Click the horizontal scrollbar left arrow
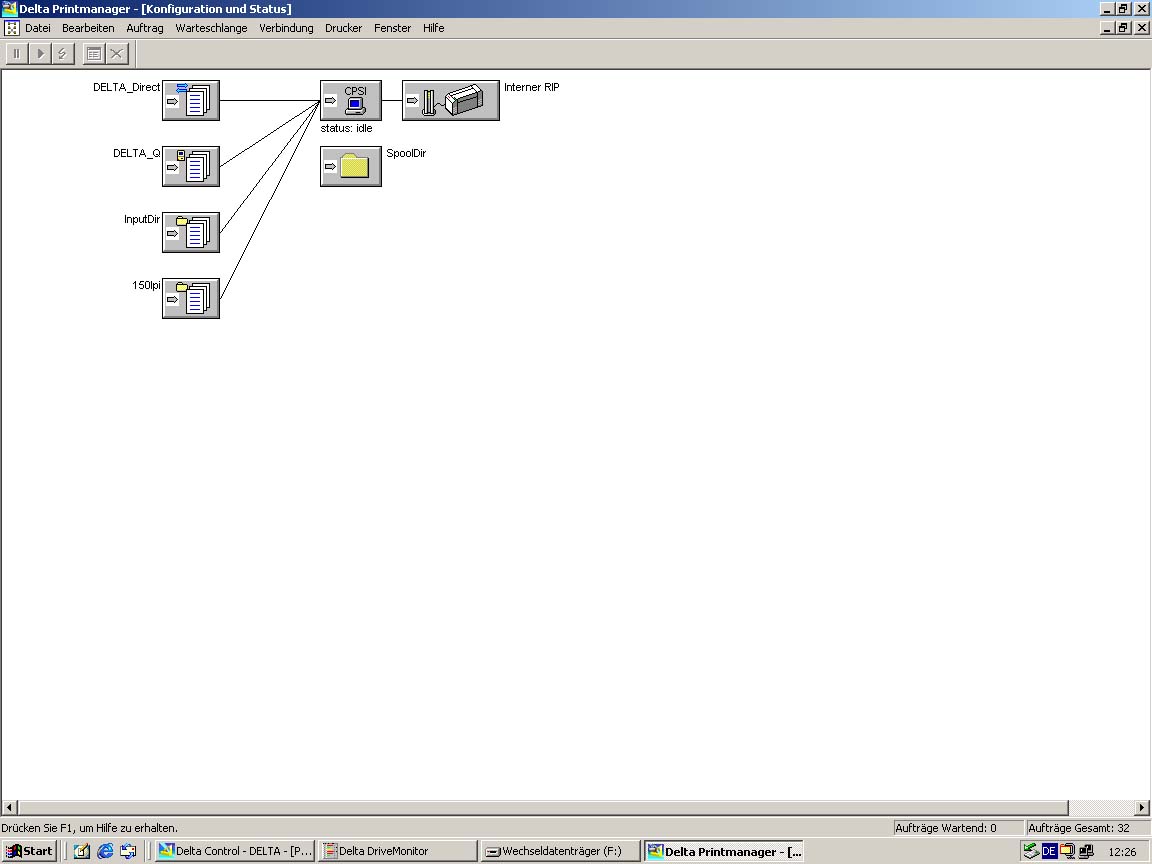The image size is (1152, 864). (x=10, y=807)
